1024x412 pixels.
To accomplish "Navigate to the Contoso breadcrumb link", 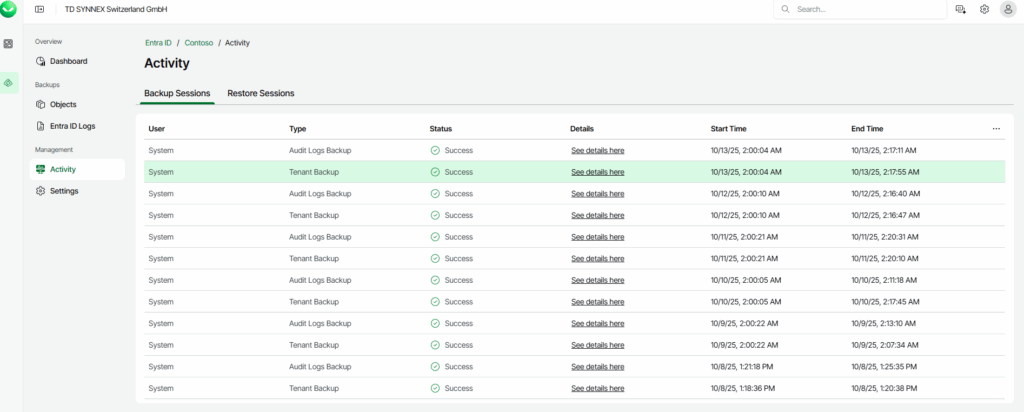I will click(201, 43).
